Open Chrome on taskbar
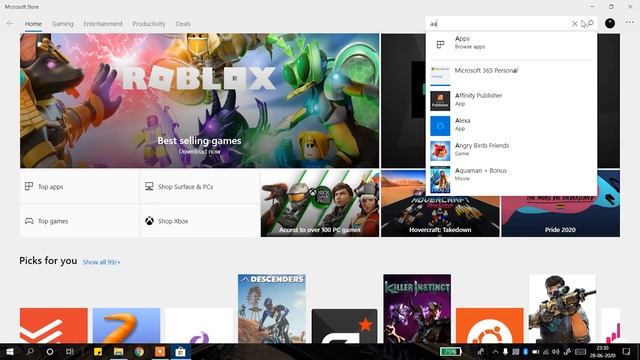This screenshot has width=640, height=360. (139, 351)
